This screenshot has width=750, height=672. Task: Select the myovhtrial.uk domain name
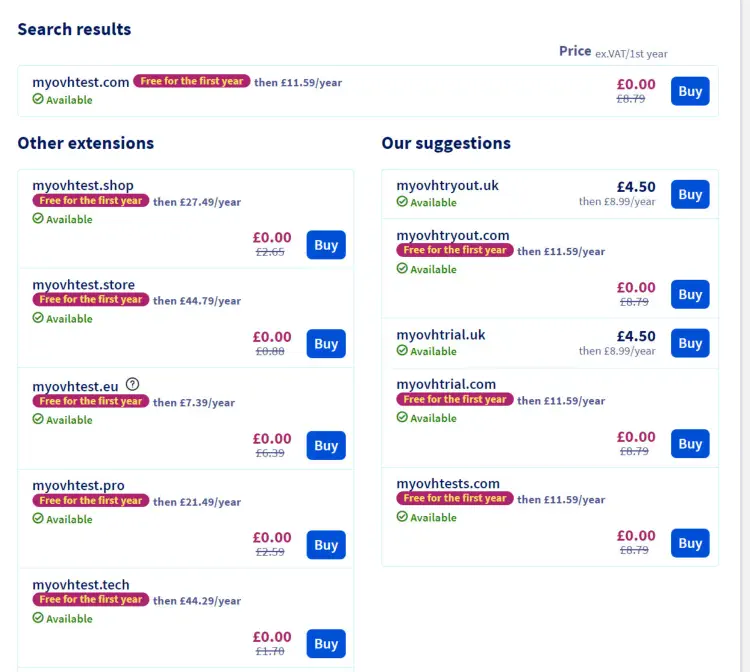(440, 335)
